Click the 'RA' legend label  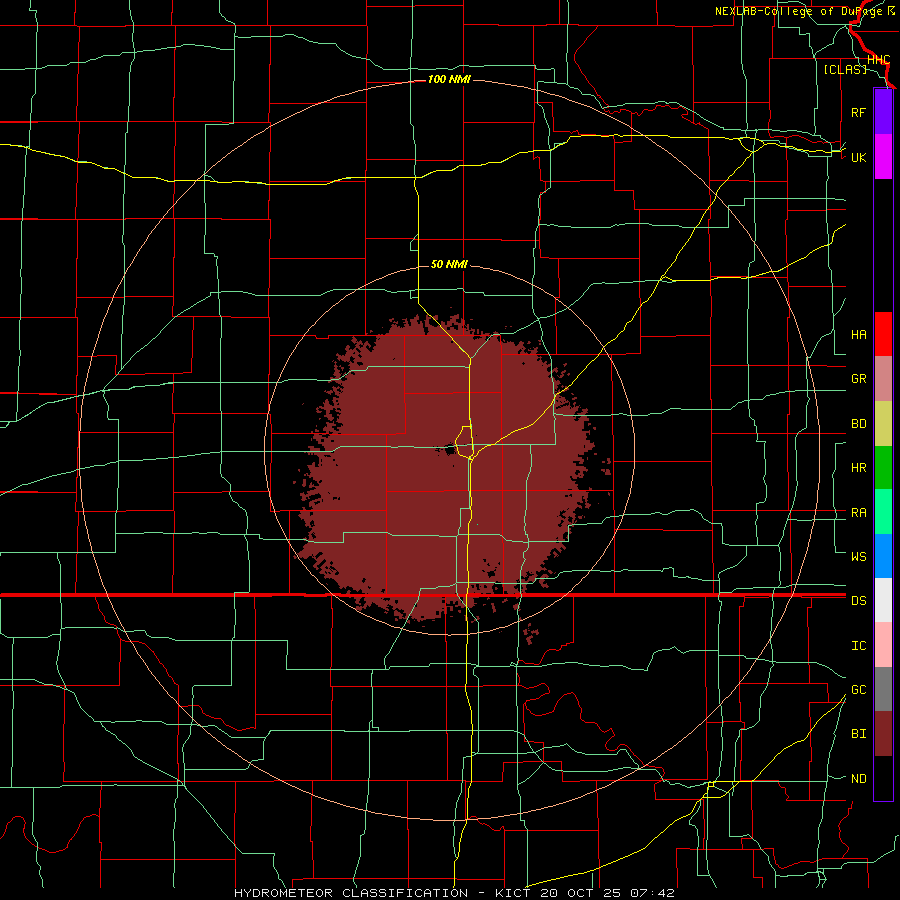pos(858,513)
